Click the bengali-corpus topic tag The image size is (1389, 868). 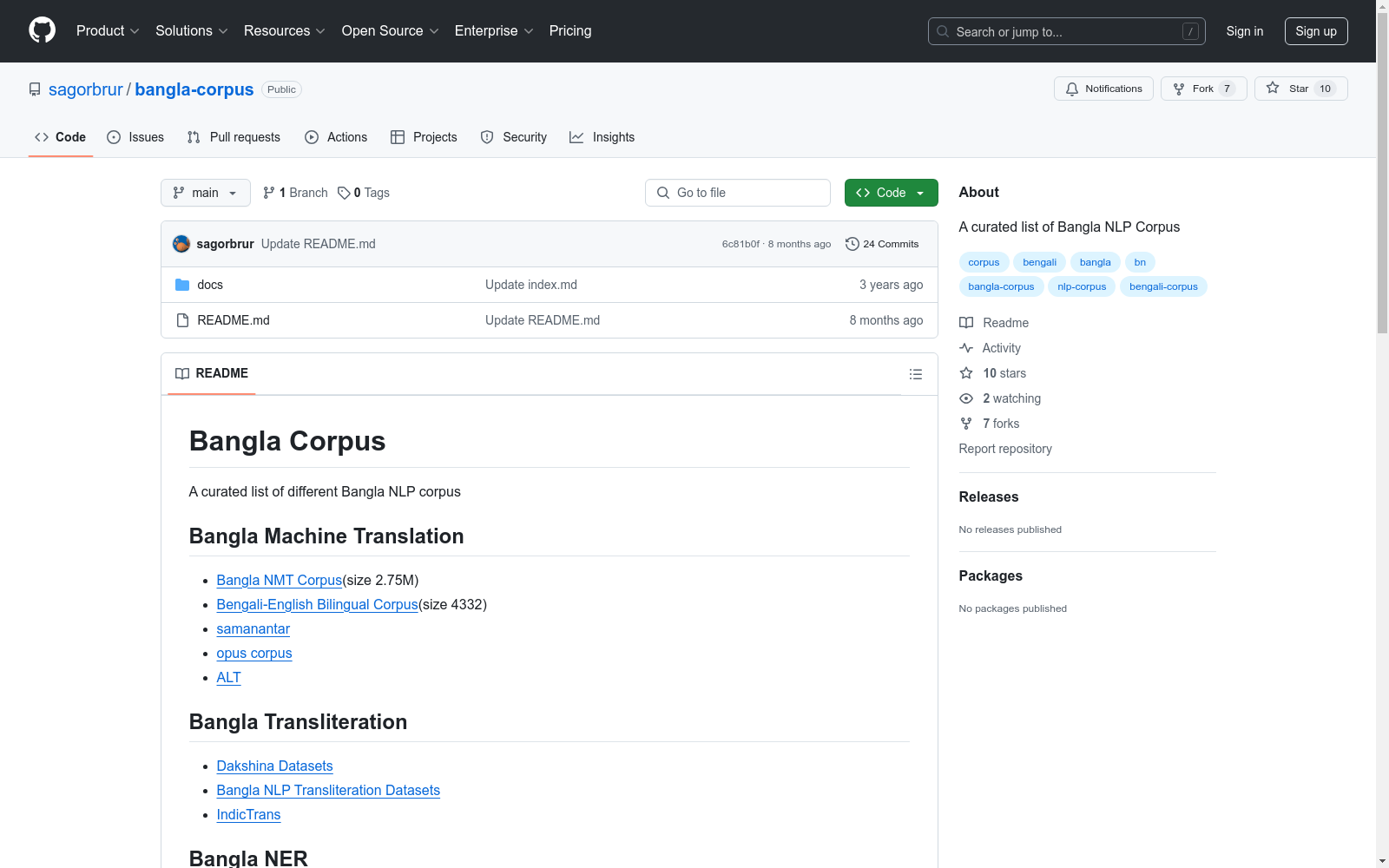[x=1163, y=286]
